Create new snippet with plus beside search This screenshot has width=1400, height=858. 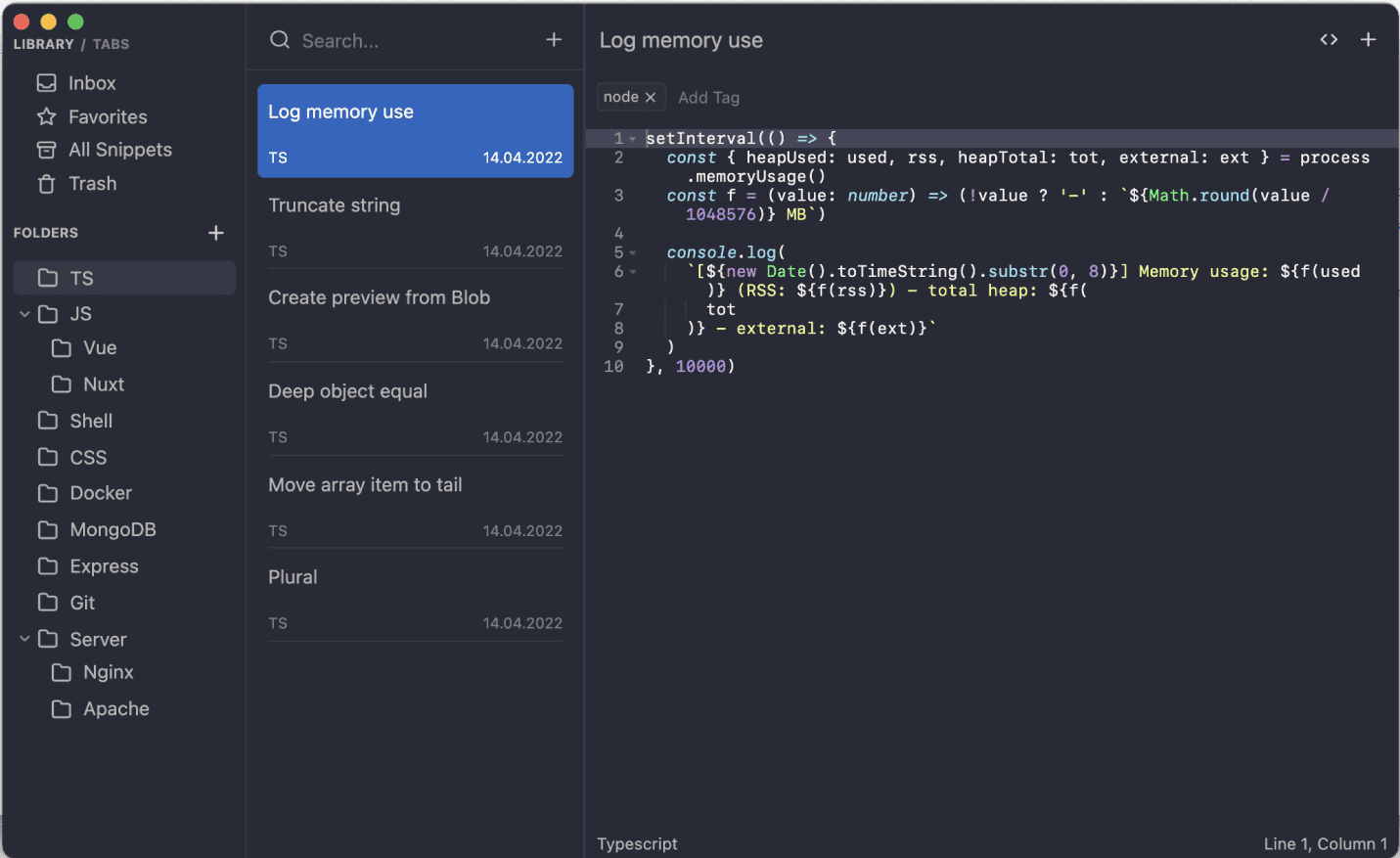[x=554, y=40]
